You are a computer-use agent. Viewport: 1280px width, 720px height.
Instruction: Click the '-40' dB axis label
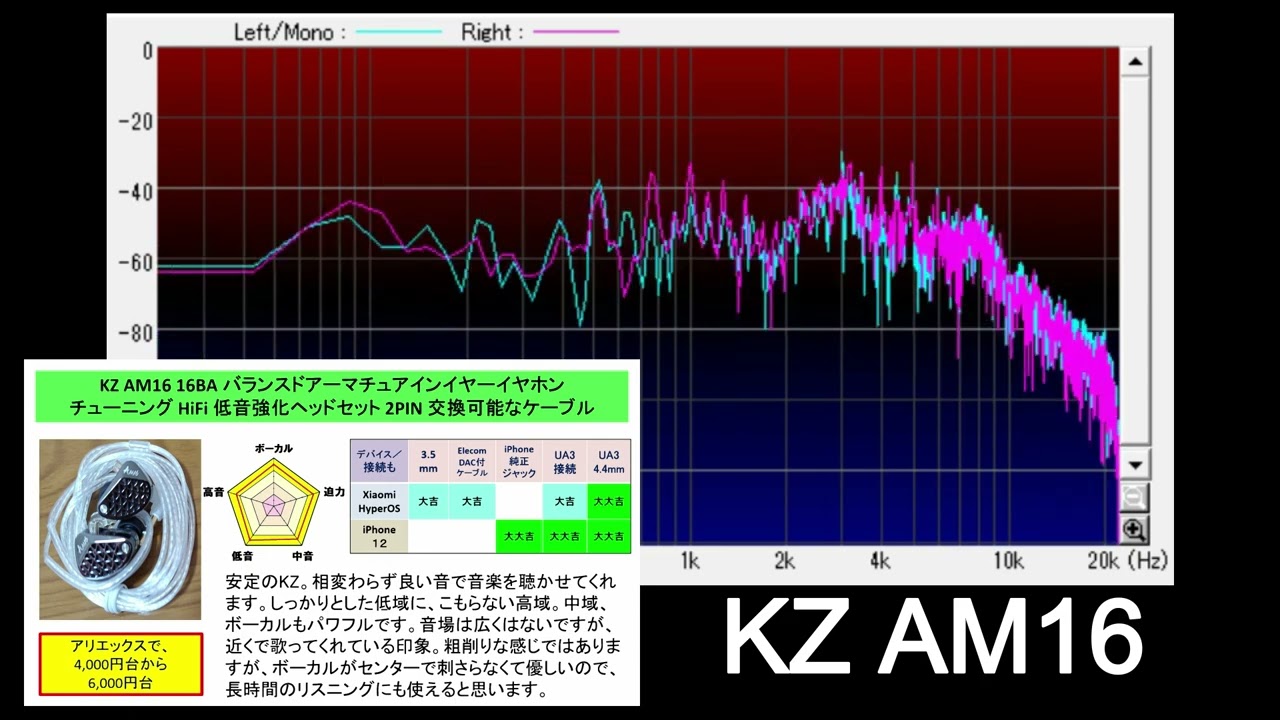(134, 192)
